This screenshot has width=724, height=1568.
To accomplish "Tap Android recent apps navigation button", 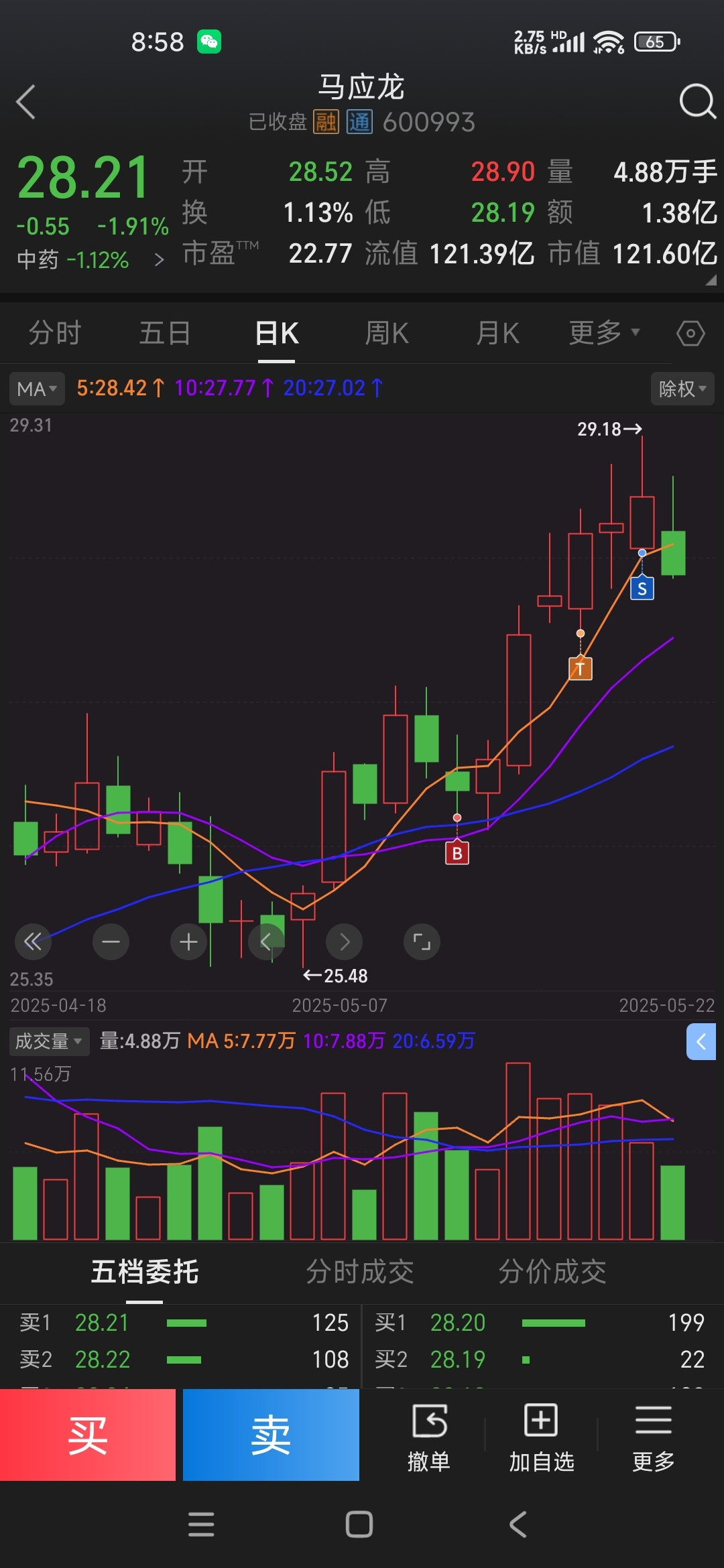I will pyautogui.click(x=201, y=1524).
